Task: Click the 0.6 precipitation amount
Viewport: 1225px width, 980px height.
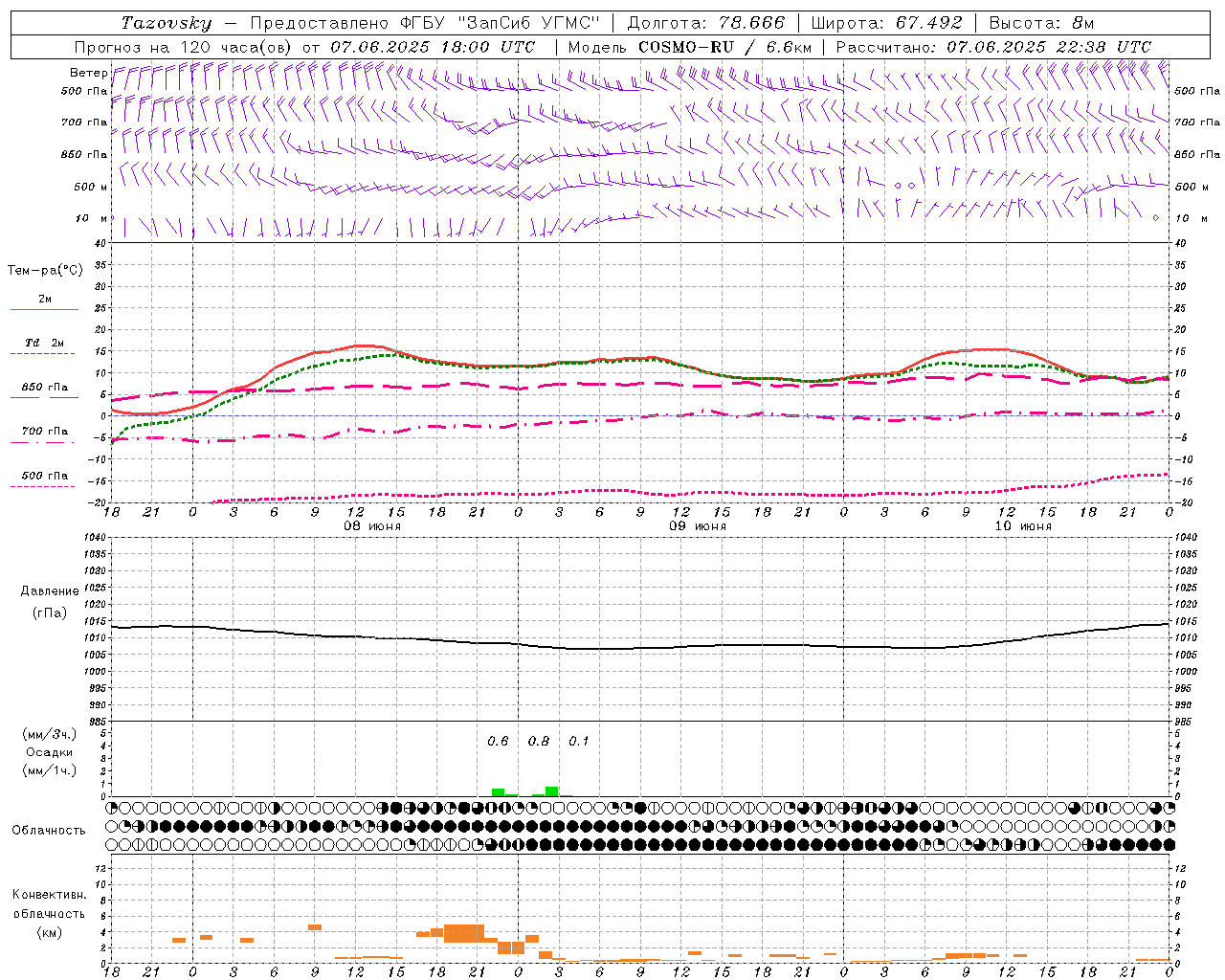Action: click(x=498, y=741)
